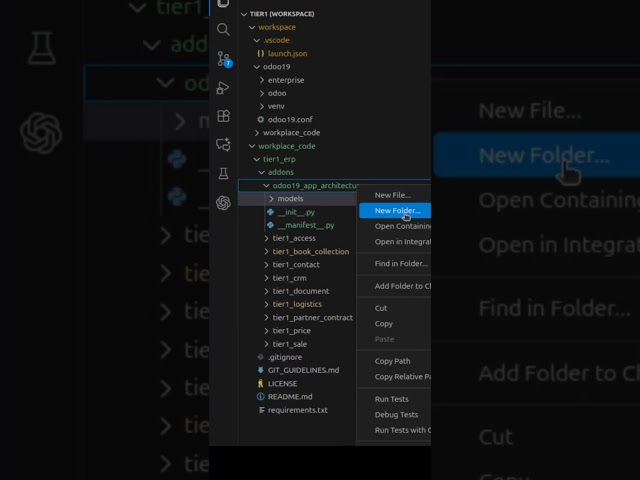This screenshot has width=640, height=480.
Task: Choose Copy Path from the context menu
Action: pos(395,361)
